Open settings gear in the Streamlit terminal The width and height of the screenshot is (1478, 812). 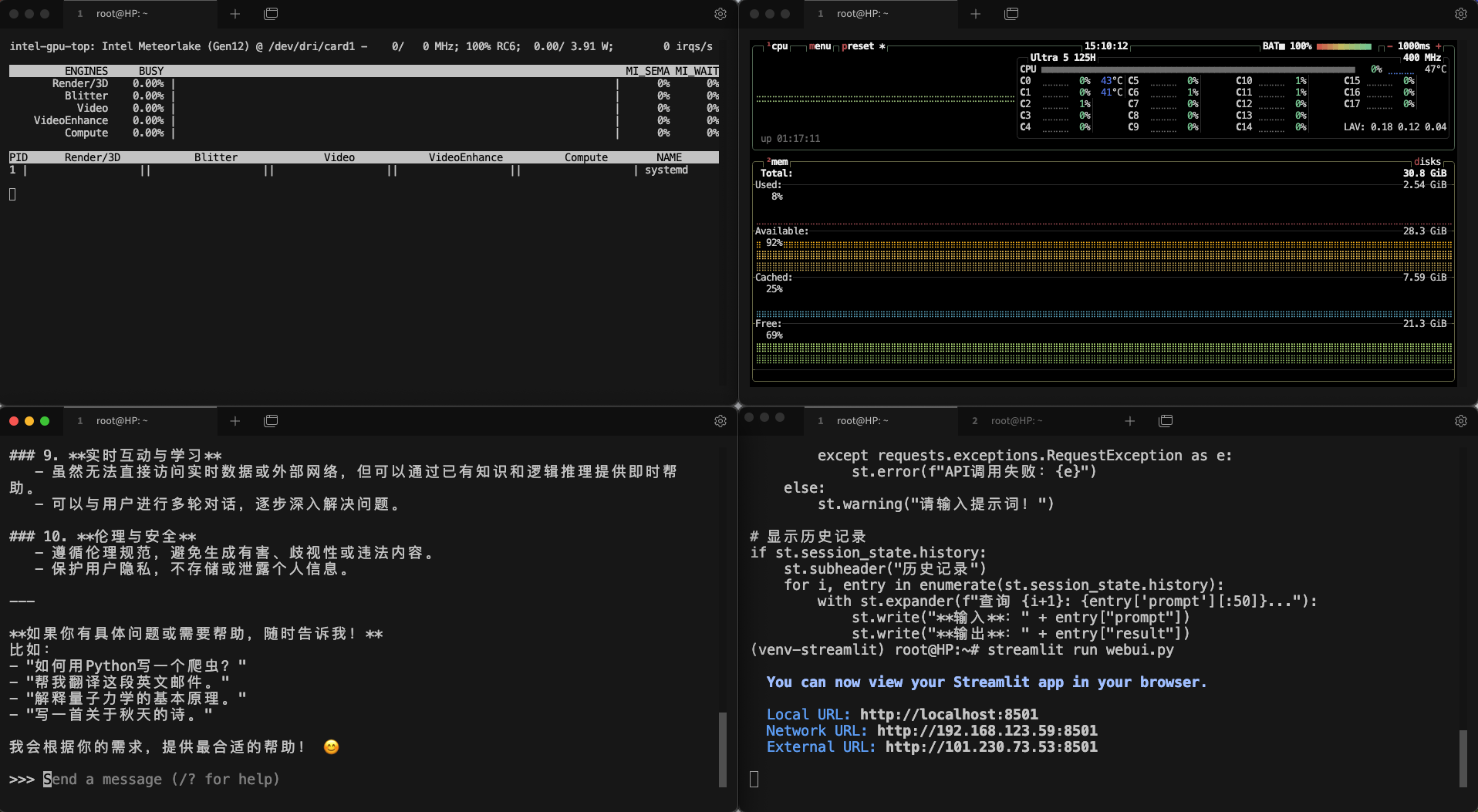[x=1460, y=421]
